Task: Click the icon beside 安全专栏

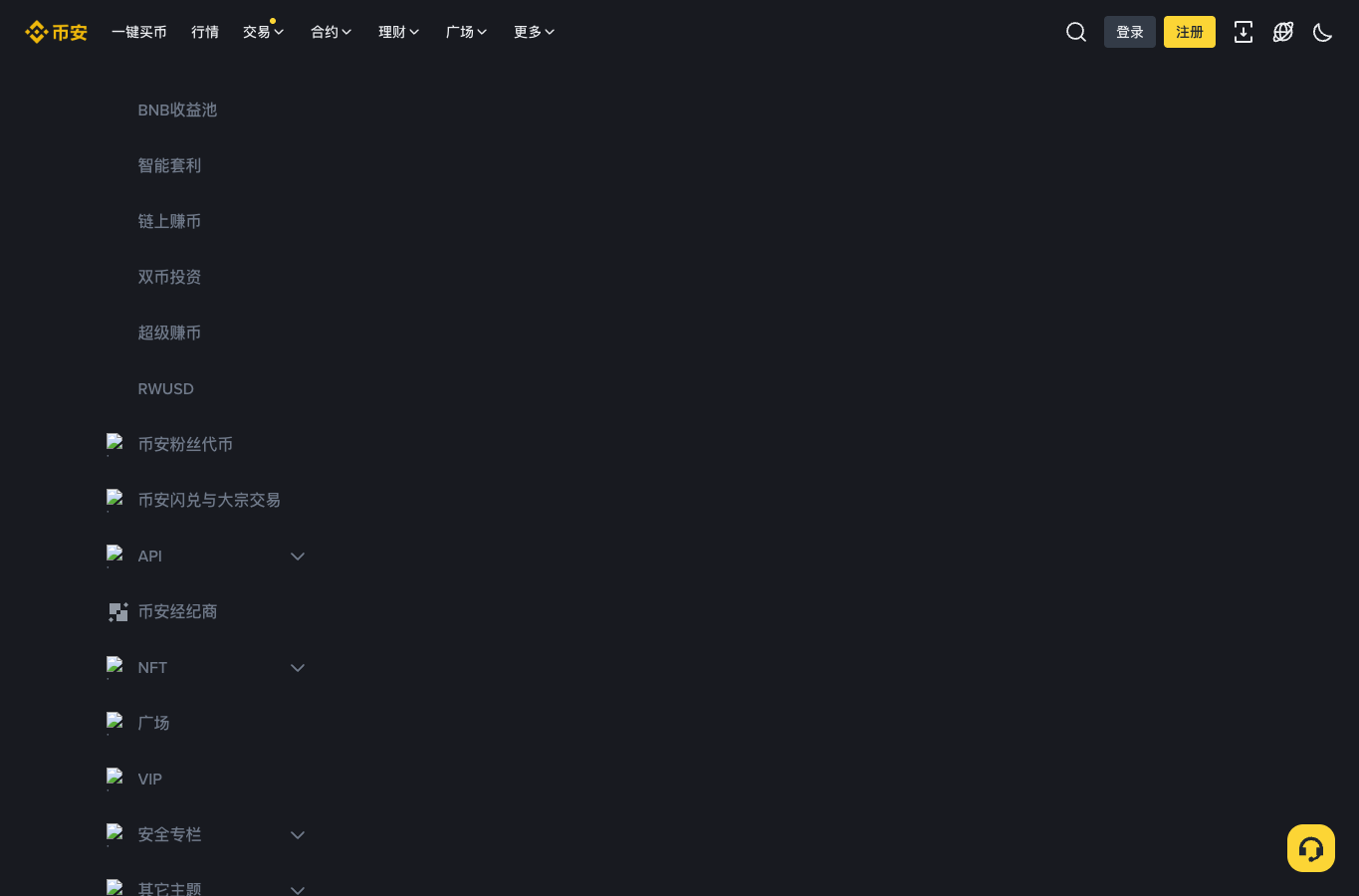Action: 115,834
